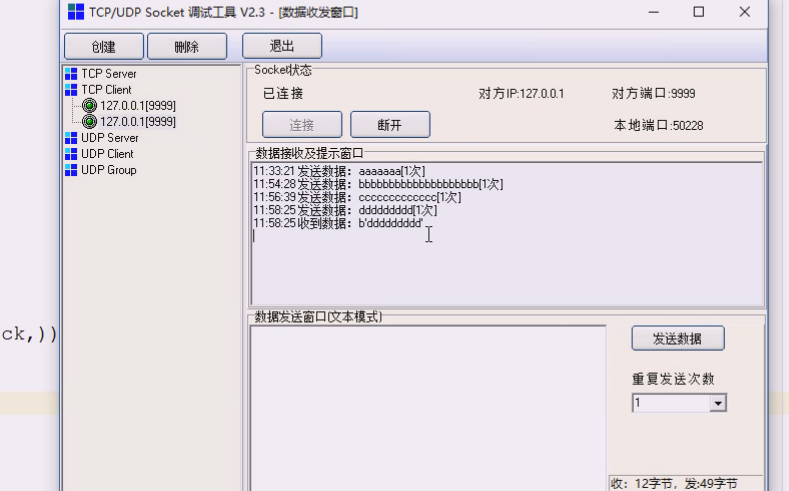Click the 11:58:25 发送数据 ddddddddd line

click(x=345, y=210)
